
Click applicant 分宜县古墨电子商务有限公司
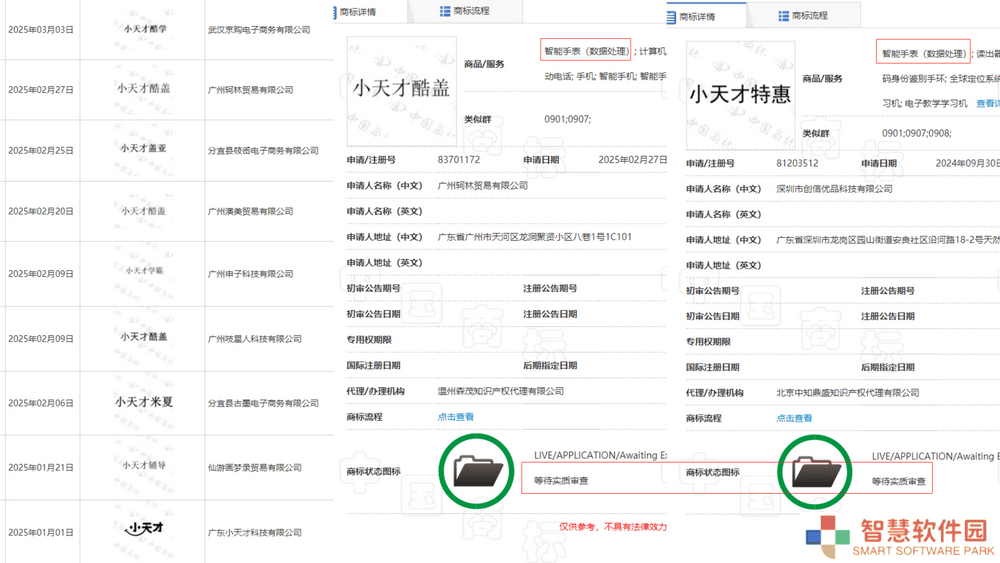(263, 403)
